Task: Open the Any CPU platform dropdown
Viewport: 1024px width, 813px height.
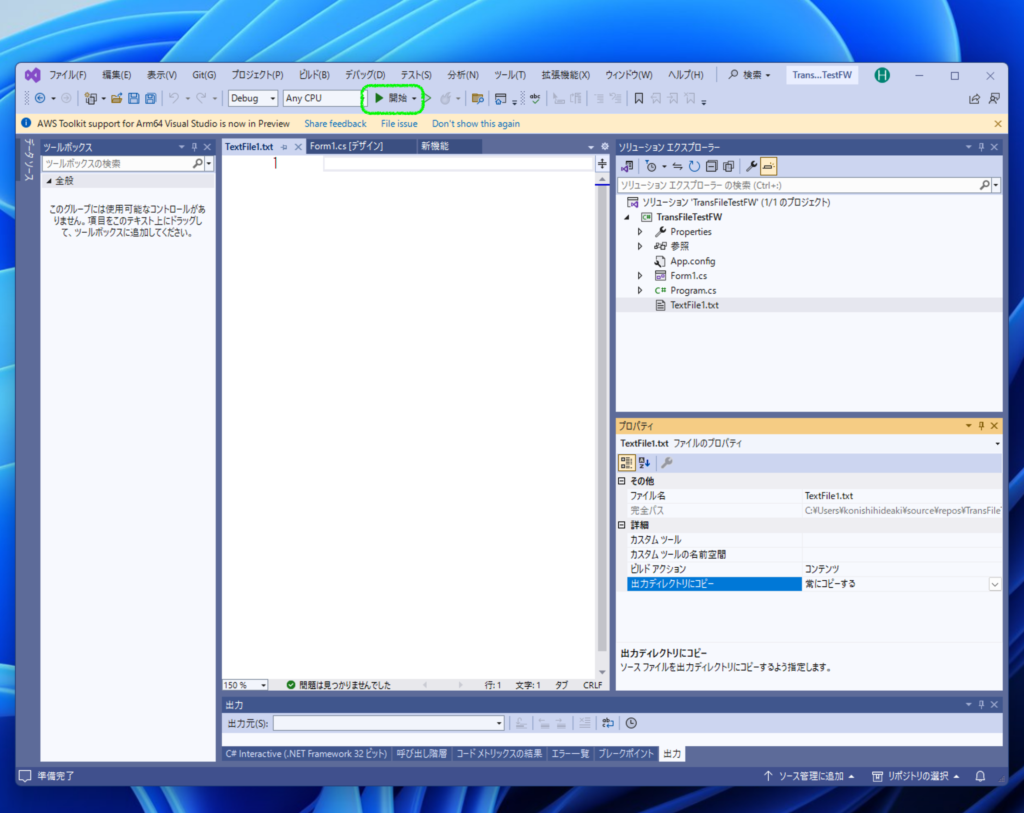Action: point(324,99)
